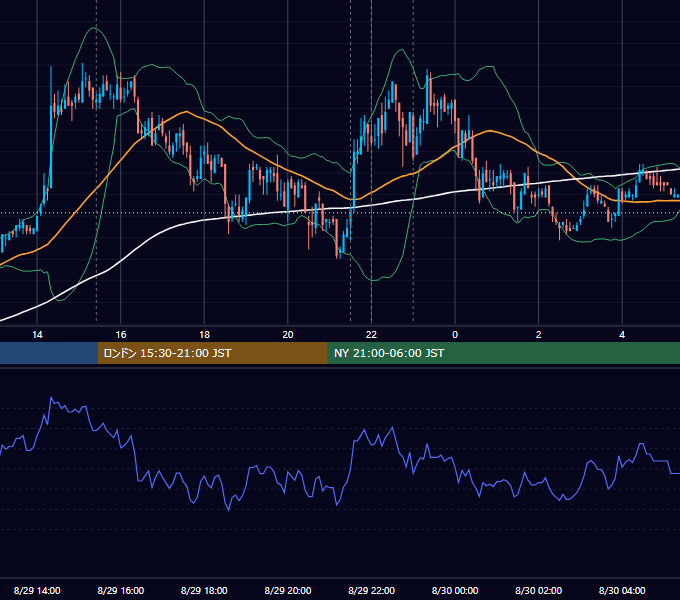
Task: Click the ロンドン 15:30-21:00 JST session bar
Action: 212,353
